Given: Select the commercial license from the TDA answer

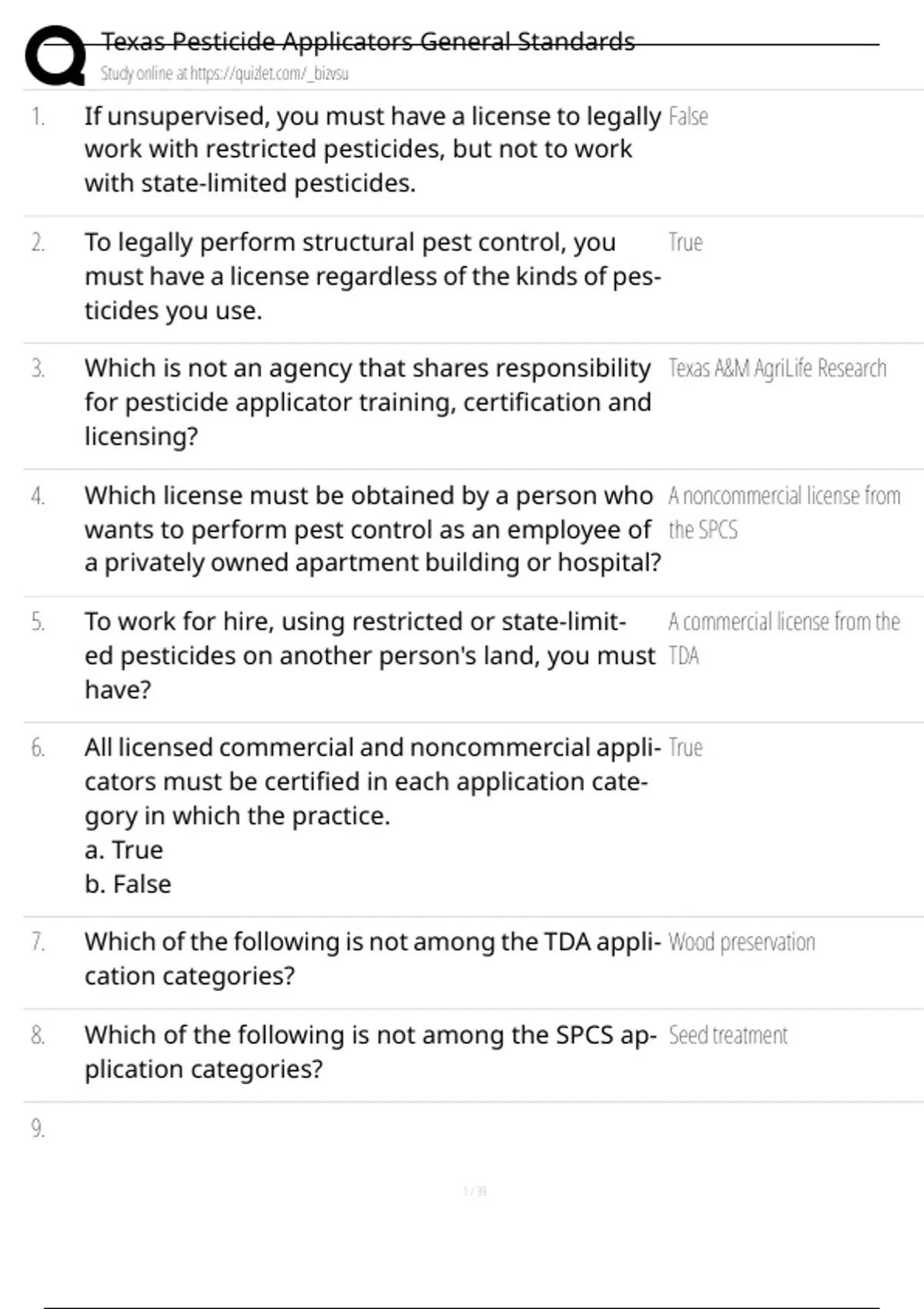Looking at the screenshot, I should (x=783, y=638).
